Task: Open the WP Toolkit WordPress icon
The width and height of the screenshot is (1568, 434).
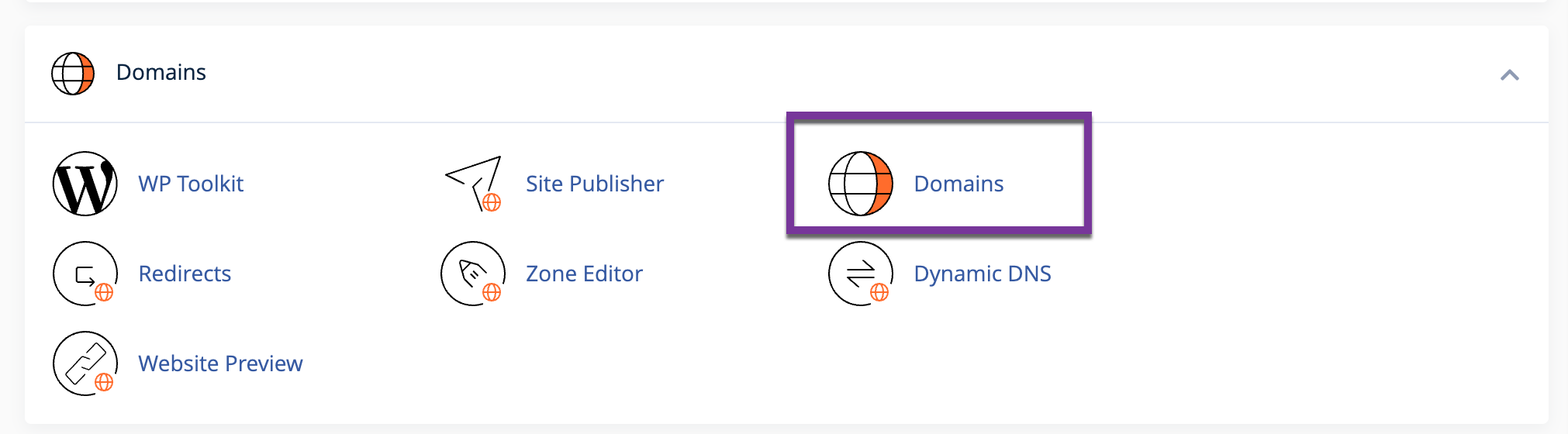Action: click(x=85, y=184)
